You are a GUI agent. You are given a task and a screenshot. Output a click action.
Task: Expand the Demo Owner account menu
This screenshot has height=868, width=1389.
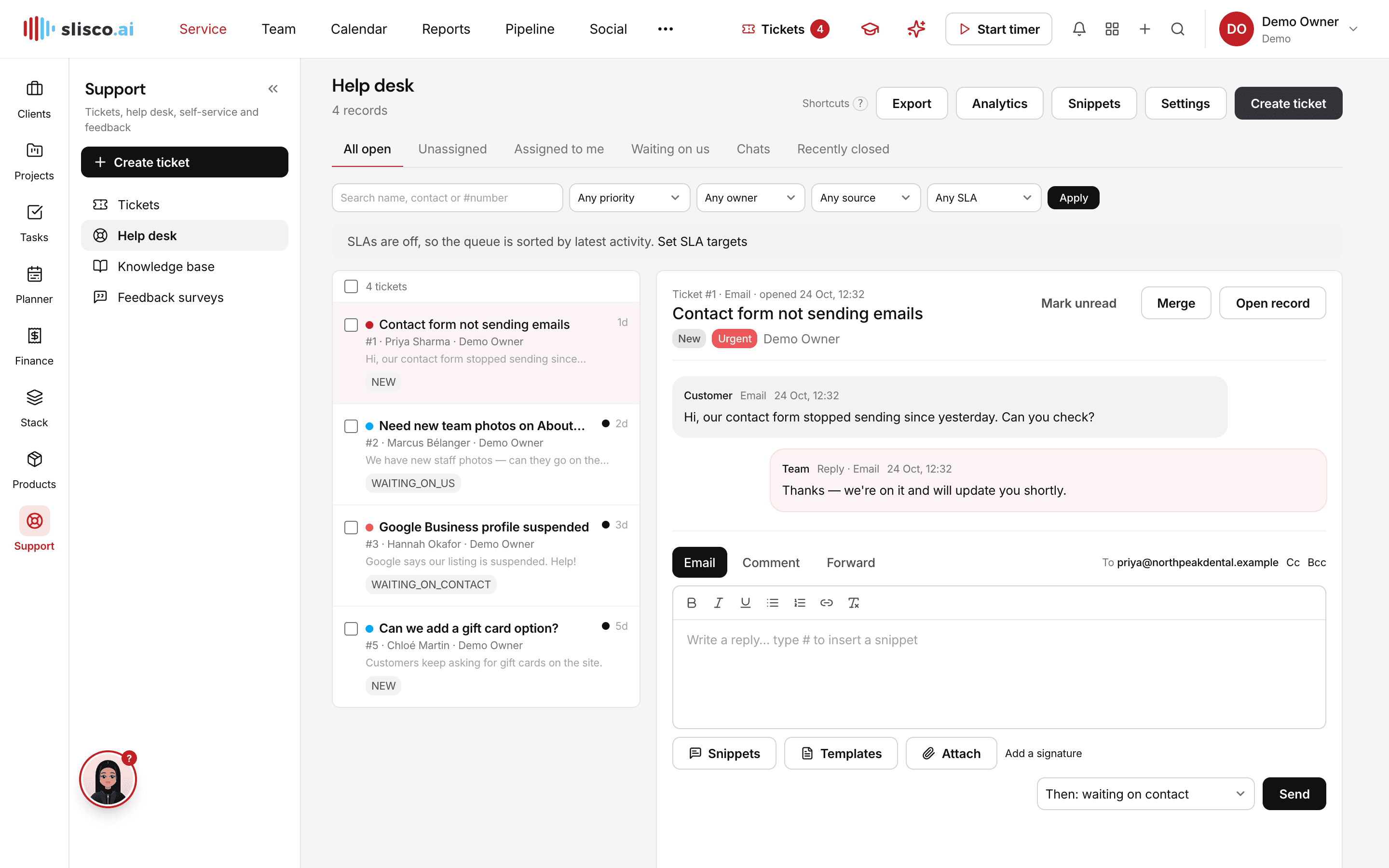tap(1289, 29)
